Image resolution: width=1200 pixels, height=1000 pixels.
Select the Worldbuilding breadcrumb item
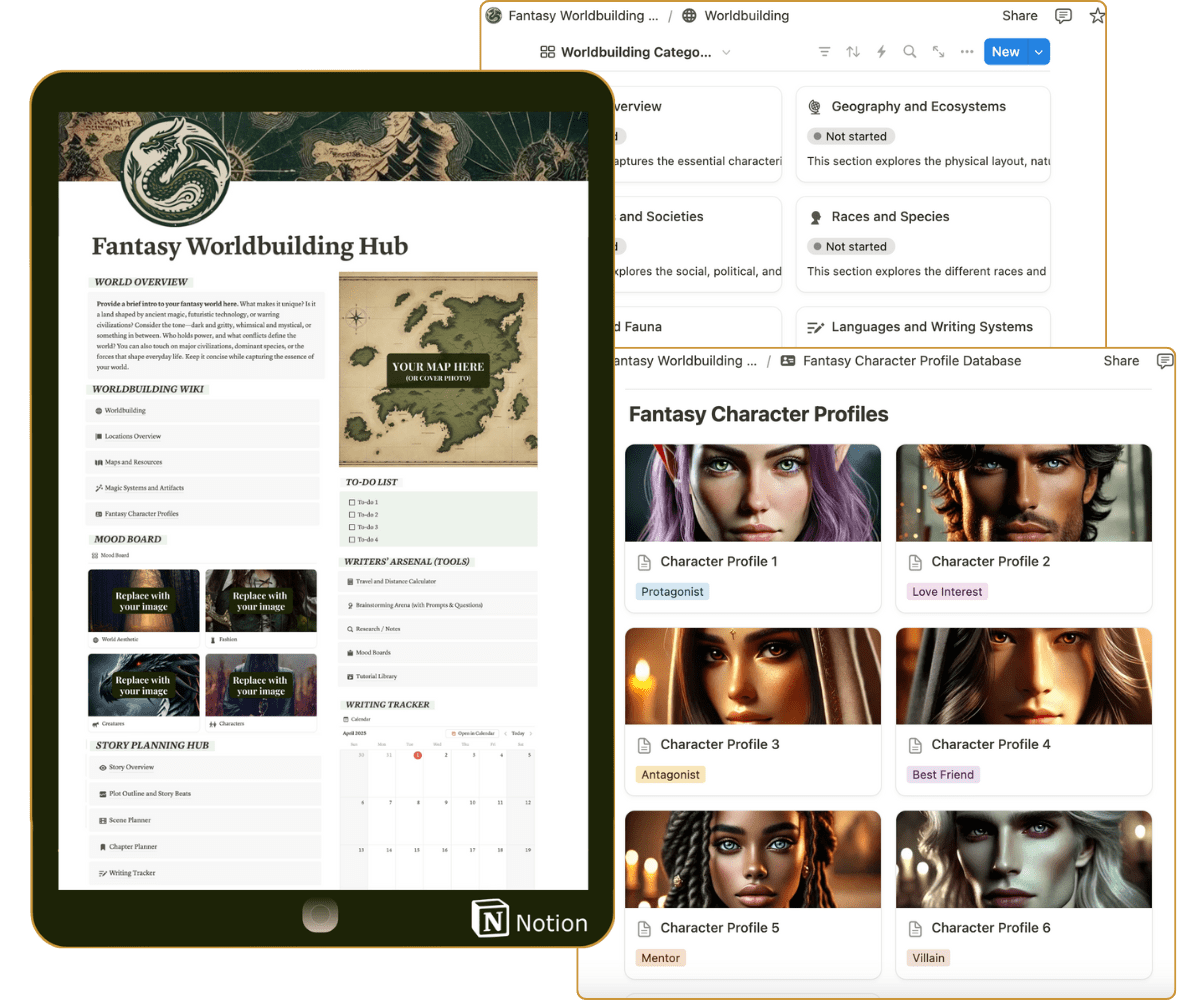point(745,16)
